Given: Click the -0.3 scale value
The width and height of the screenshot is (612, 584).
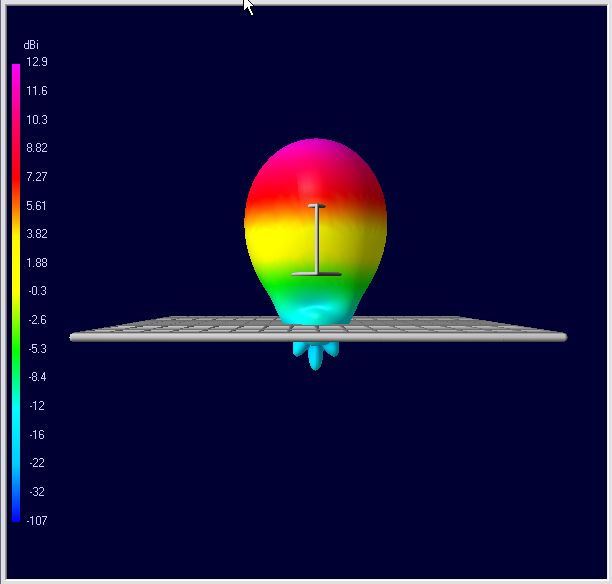Looking at the screenshot, I should tap(37, 291).
